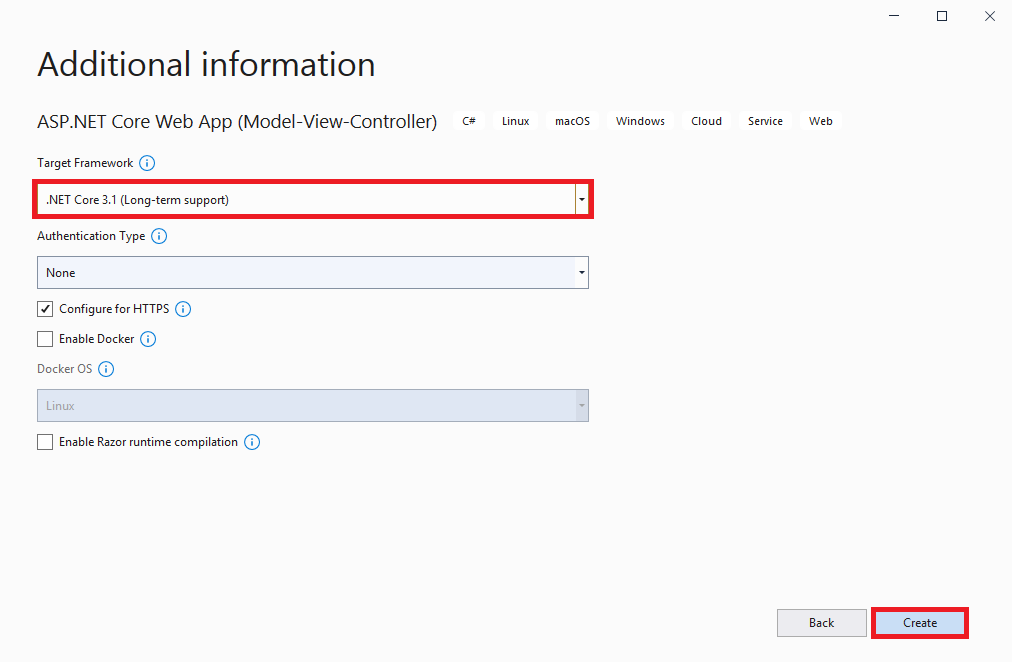
Task: Click the Docker OS Linux dropdown
Action: [312, 406]
